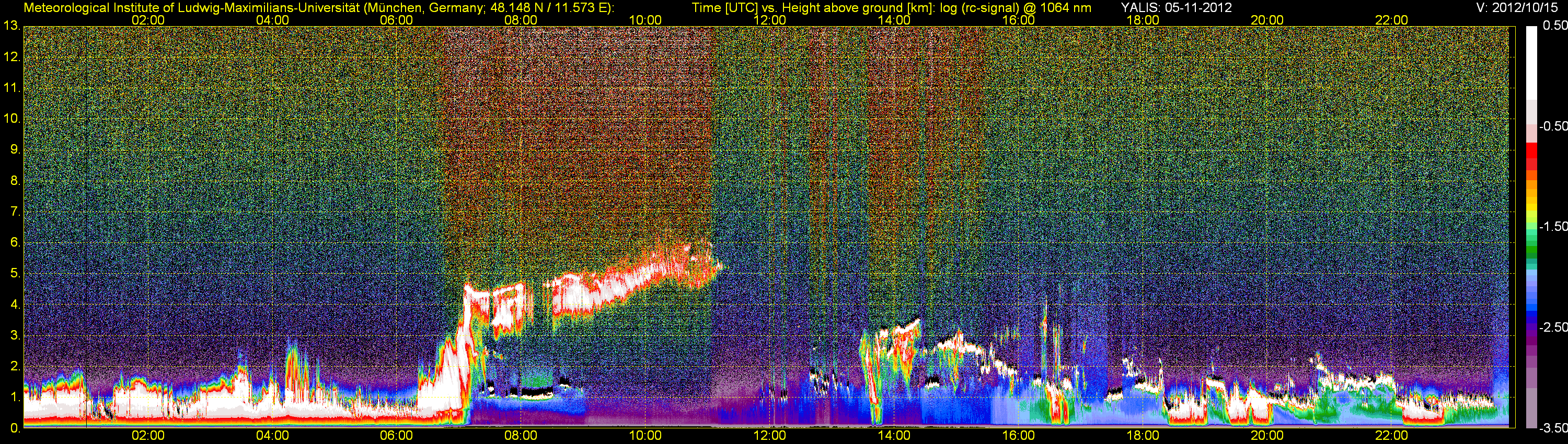Viewport: 1568px width, 444px height.
Task: Click '02:00' on the top time axis
Action: [x=148, y=20]
